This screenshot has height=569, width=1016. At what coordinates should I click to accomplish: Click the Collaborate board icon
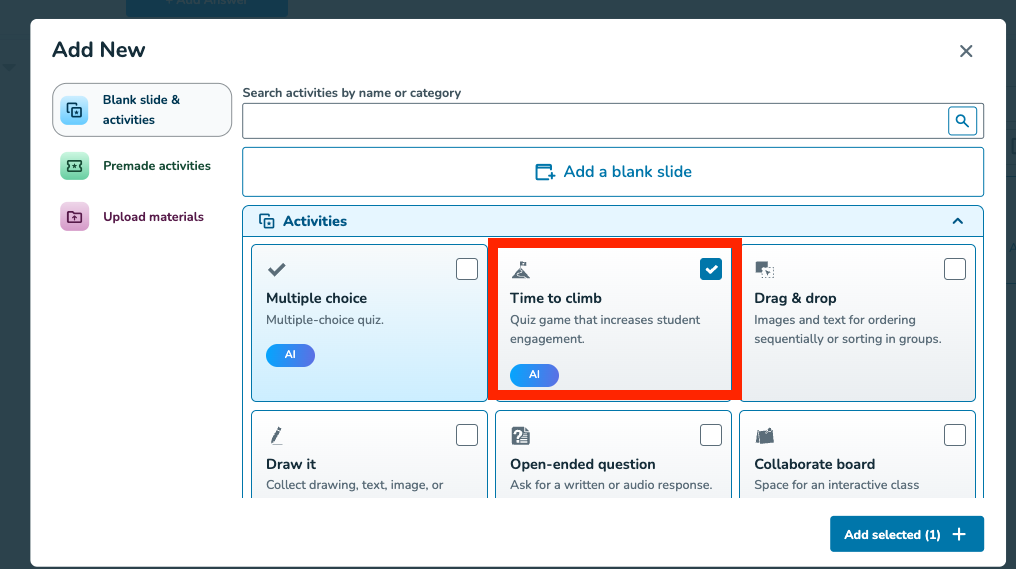(x=765, y=435)
